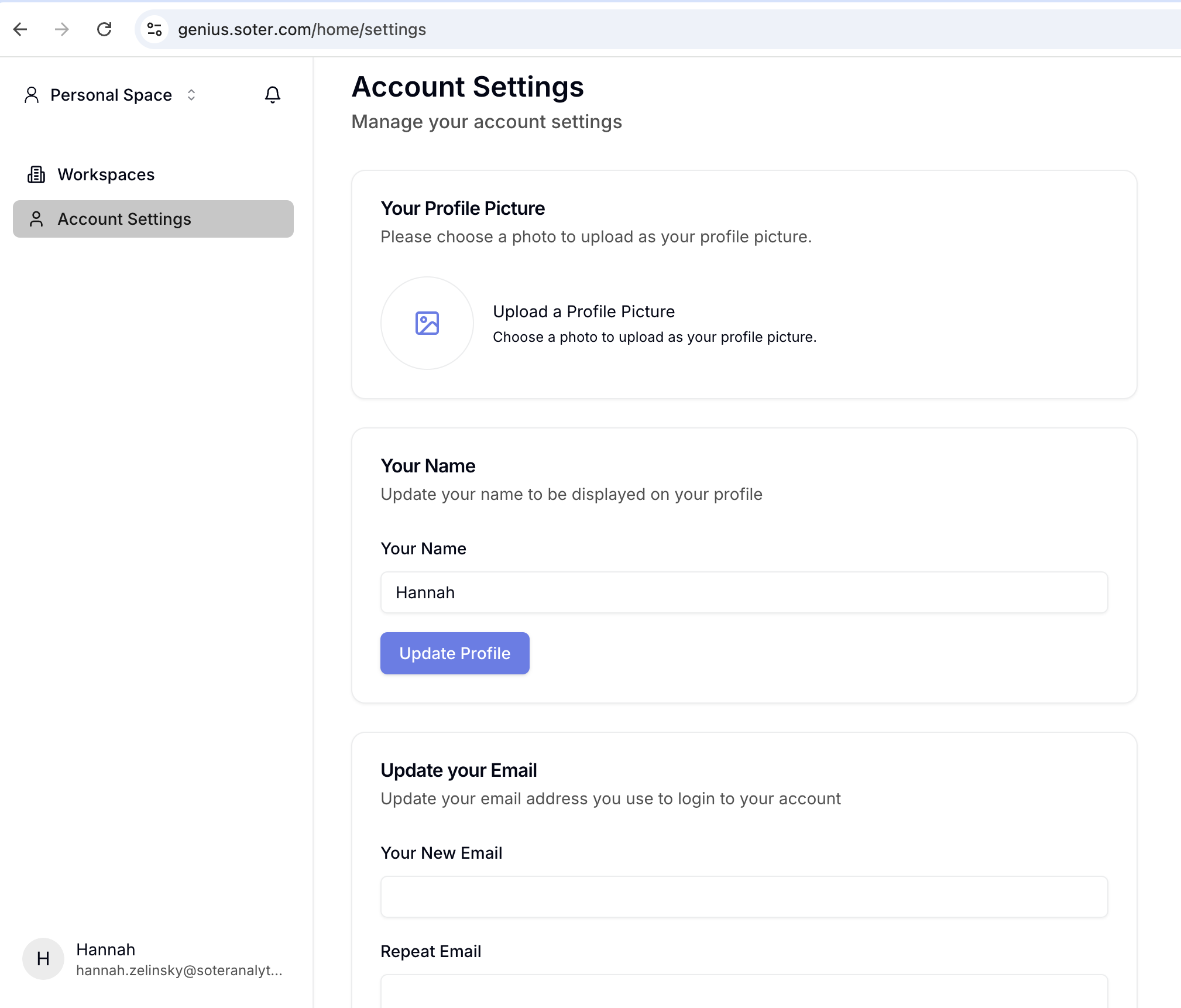Select Account Settings in the sidebar

pos(153,219)
